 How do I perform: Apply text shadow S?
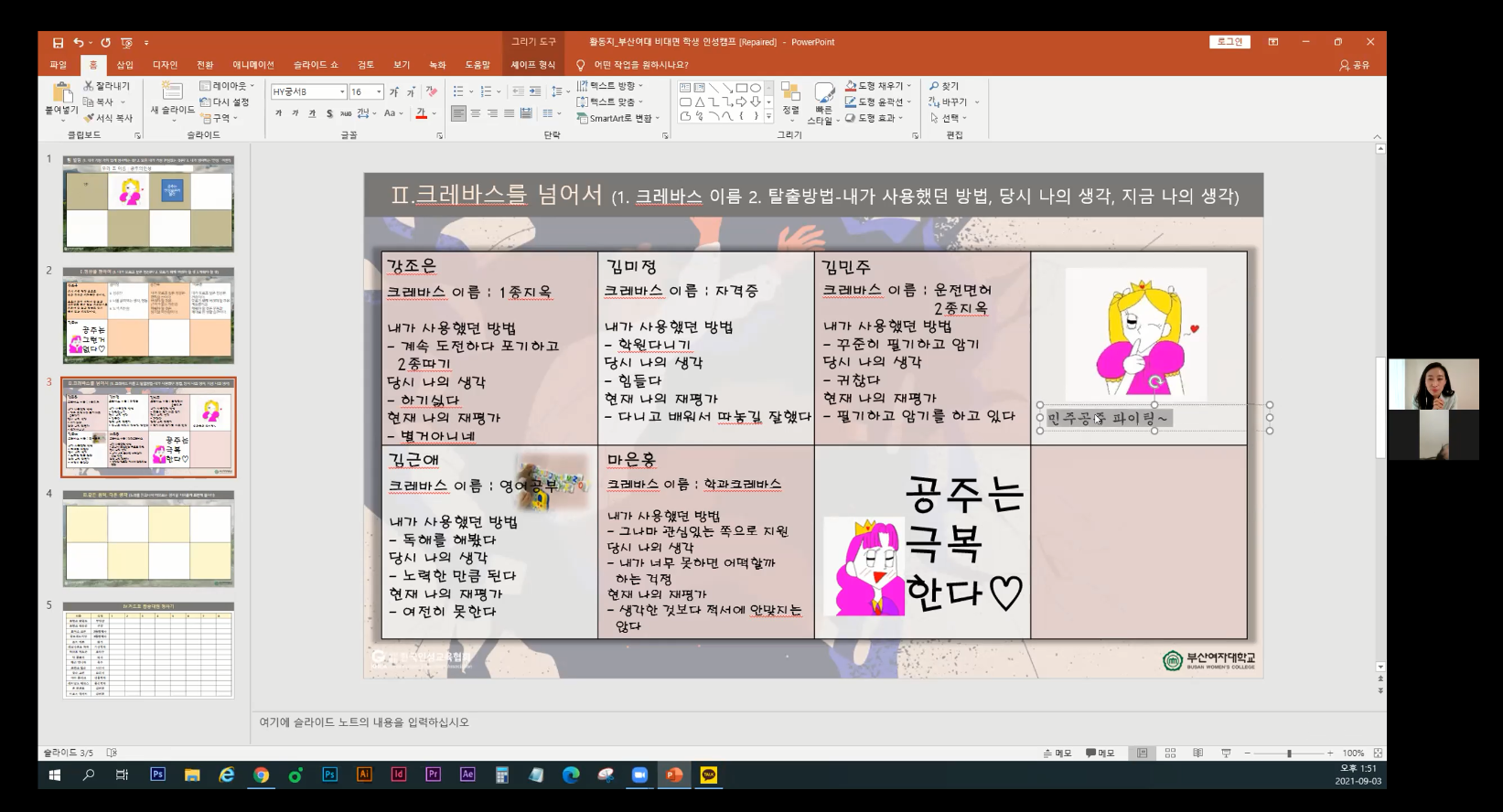[x=329, y=113]
